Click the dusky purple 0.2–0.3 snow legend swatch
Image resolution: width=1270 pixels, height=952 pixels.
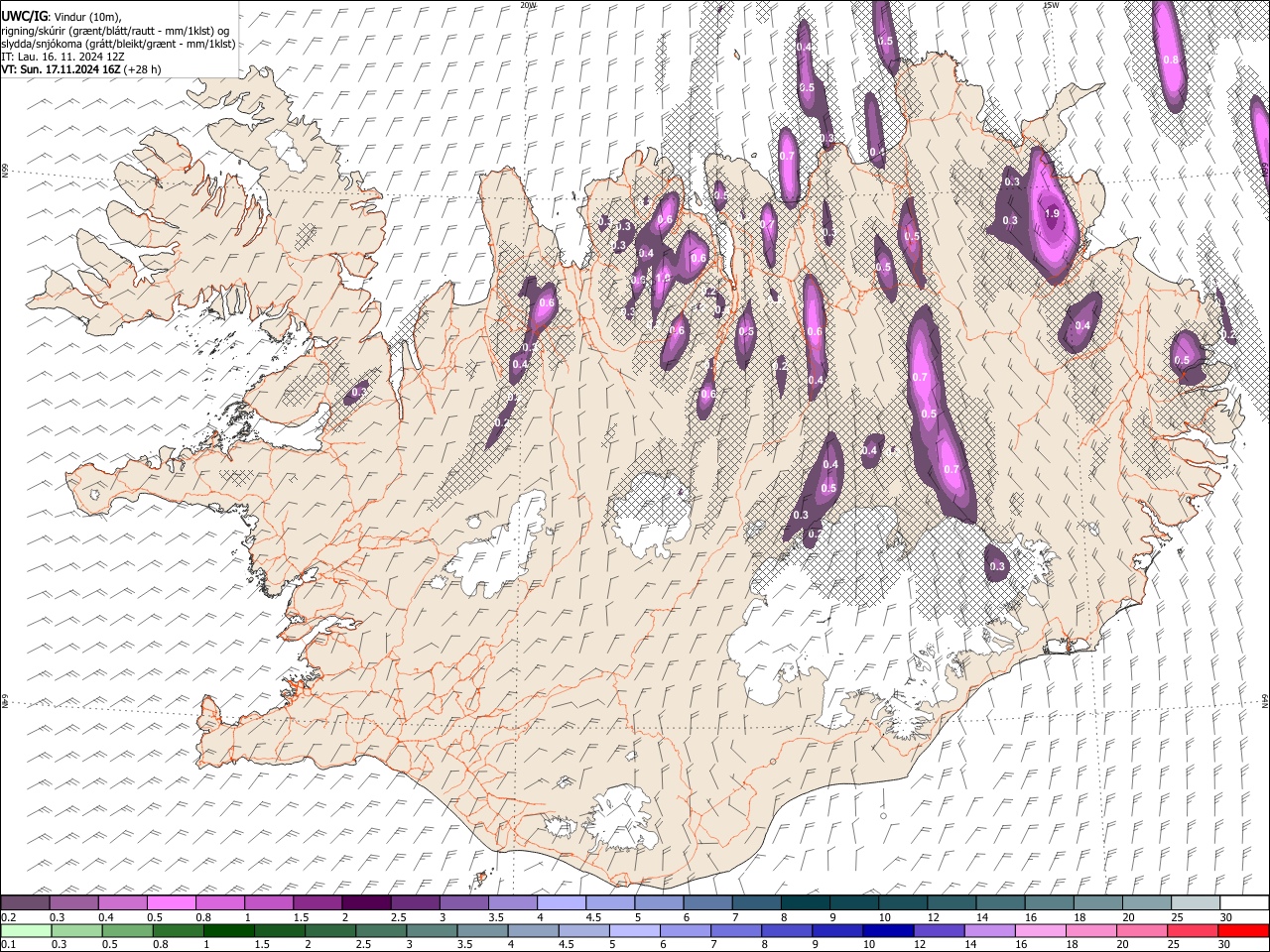pos(25,902)
